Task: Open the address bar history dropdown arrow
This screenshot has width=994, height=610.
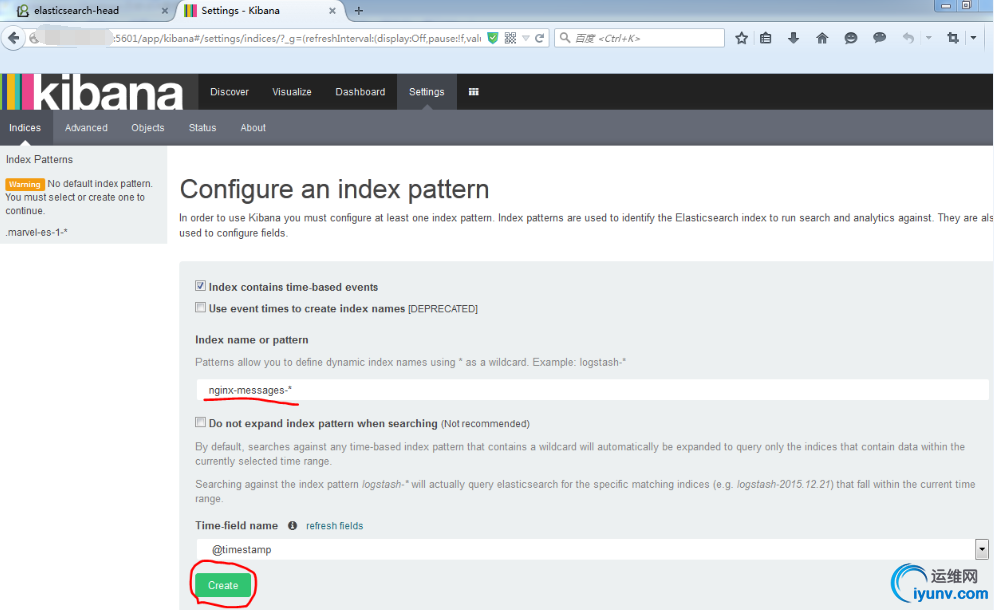Action: pyautogui.click(x=526, y=38)
